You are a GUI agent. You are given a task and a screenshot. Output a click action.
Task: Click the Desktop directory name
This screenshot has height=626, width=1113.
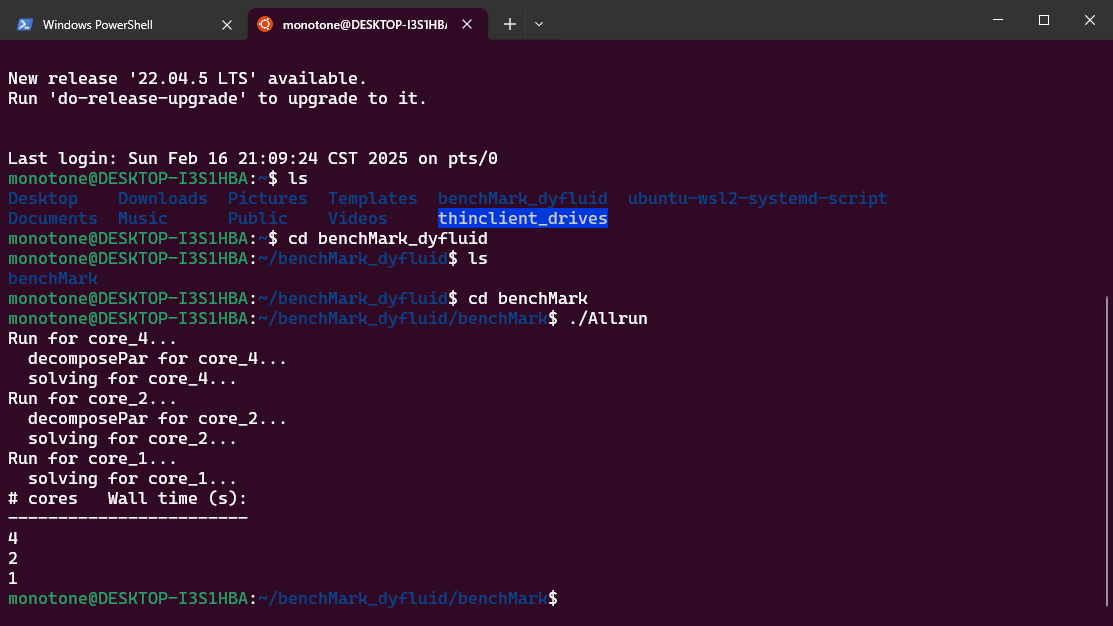click(43, 198)
